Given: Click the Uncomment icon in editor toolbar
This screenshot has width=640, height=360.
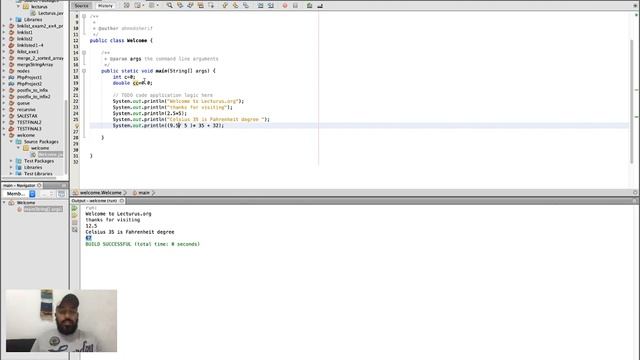Looking at the screenshot, I should coord(320,6).
